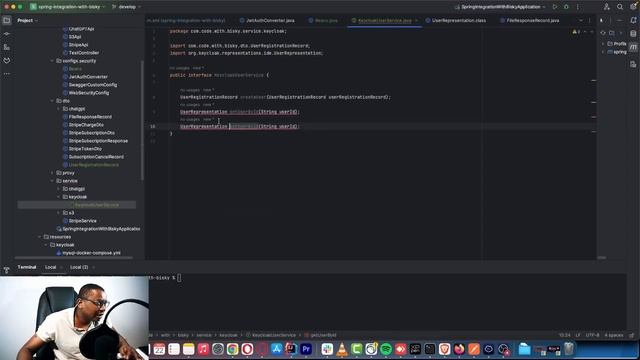Open the Brave browser dock icon

(x=444, y=349)
